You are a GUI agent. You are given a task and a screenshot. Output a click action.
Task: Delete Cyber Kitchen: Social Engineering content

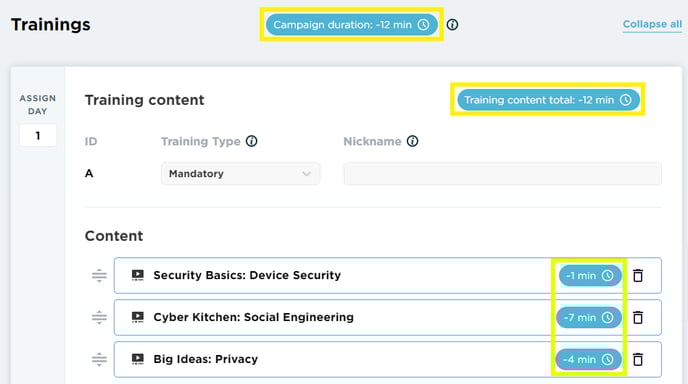(638, 317)
